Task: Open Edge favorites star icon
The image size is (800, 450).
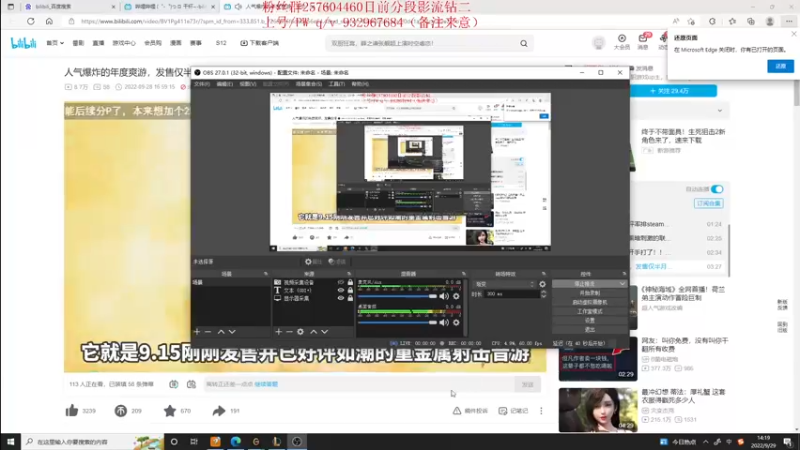Action: point(733,21)
